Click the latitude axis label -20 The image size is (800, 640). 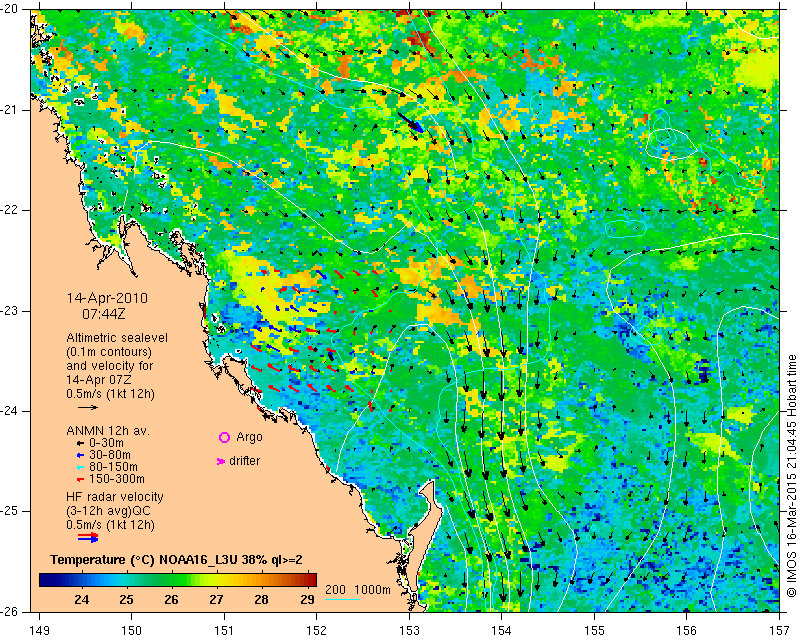point(11,9)
